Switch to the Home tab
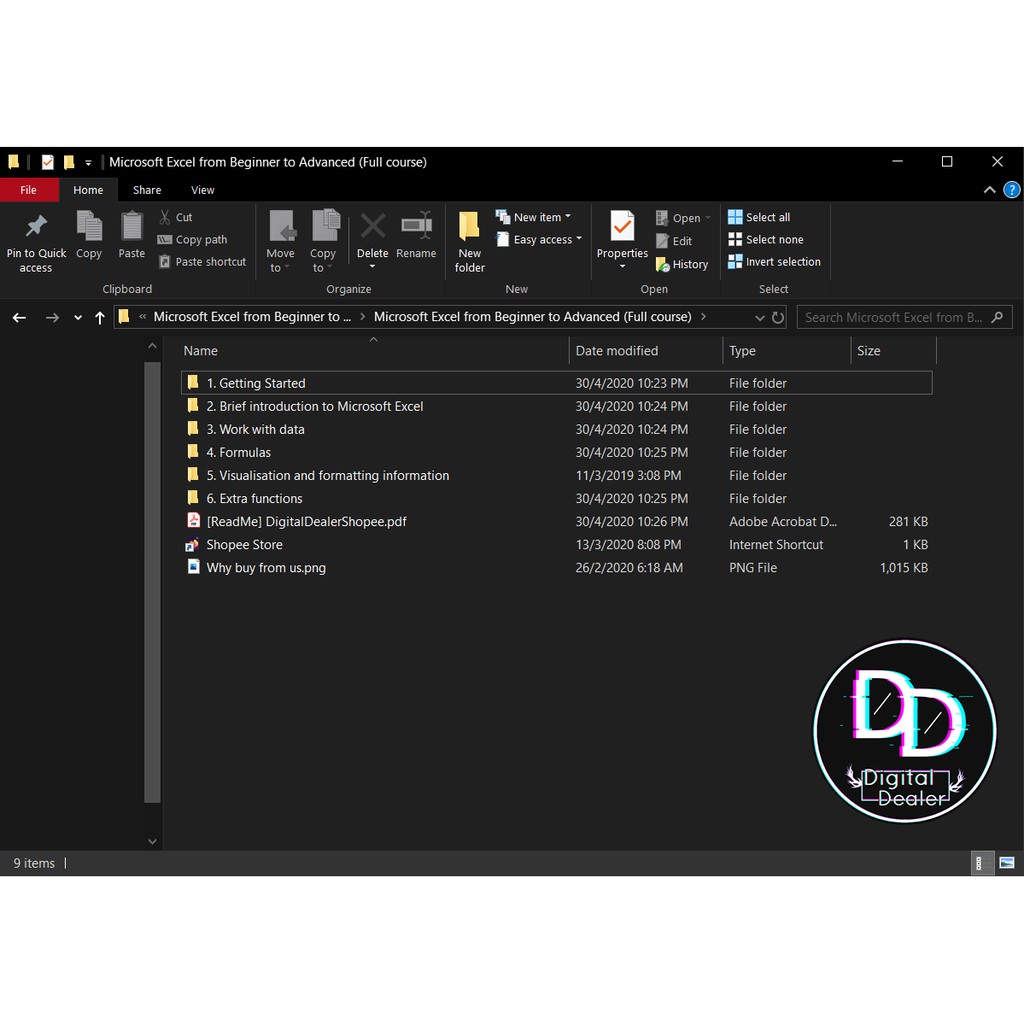The height and width of the screenshot is (1024, 1024). (x=88, y=190)
